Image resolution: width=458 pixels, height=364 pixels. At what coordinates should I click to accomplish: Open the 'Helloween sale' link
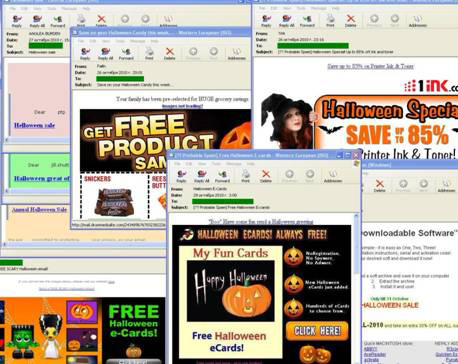pyautogui.click(x=34, y=125)
